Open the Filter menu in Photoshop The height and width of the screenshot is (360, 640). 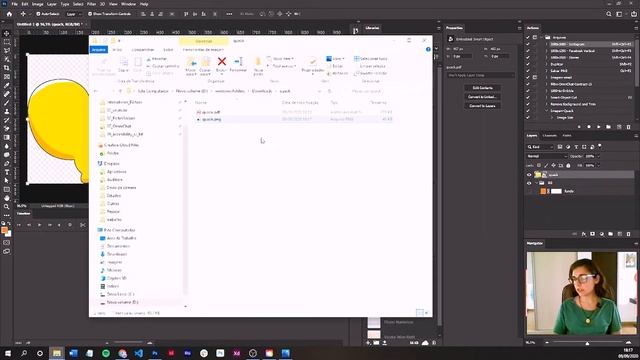[91, 4]
